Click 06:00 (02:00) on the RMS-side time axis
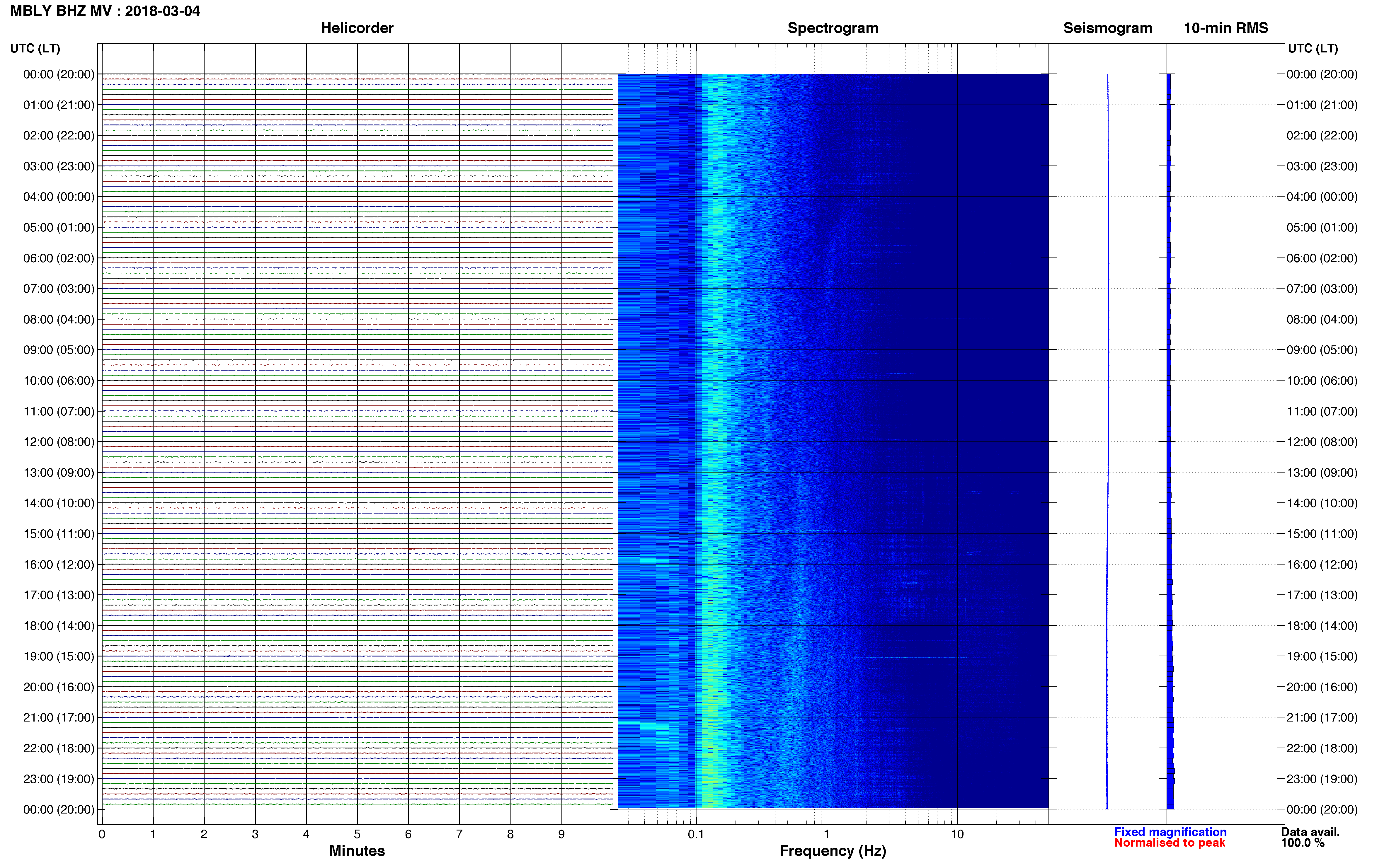This screenshot has width=1389, height=868. coord(1322,258)
